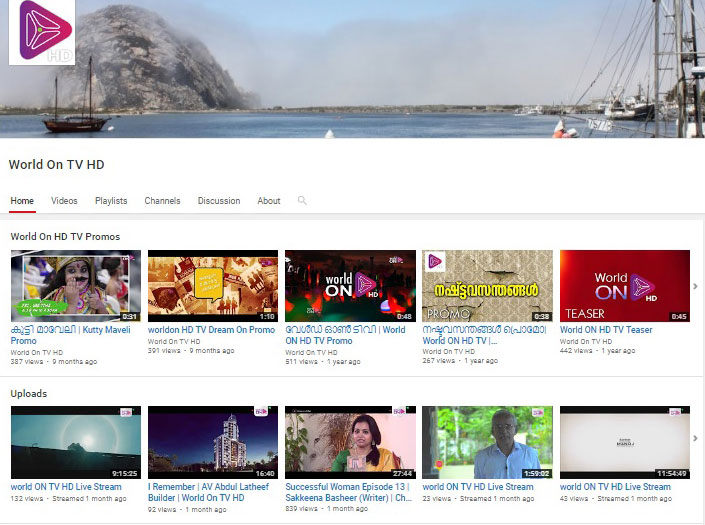
Task: Open Live Stream title with 43 views
Action: coord(615,487)
